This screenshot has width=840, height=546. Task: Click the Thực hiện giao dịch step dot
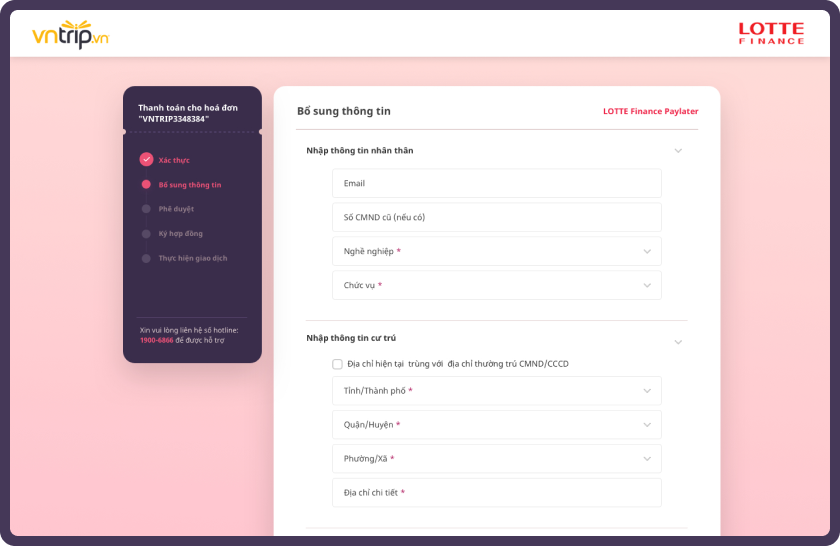click(146, 258)
